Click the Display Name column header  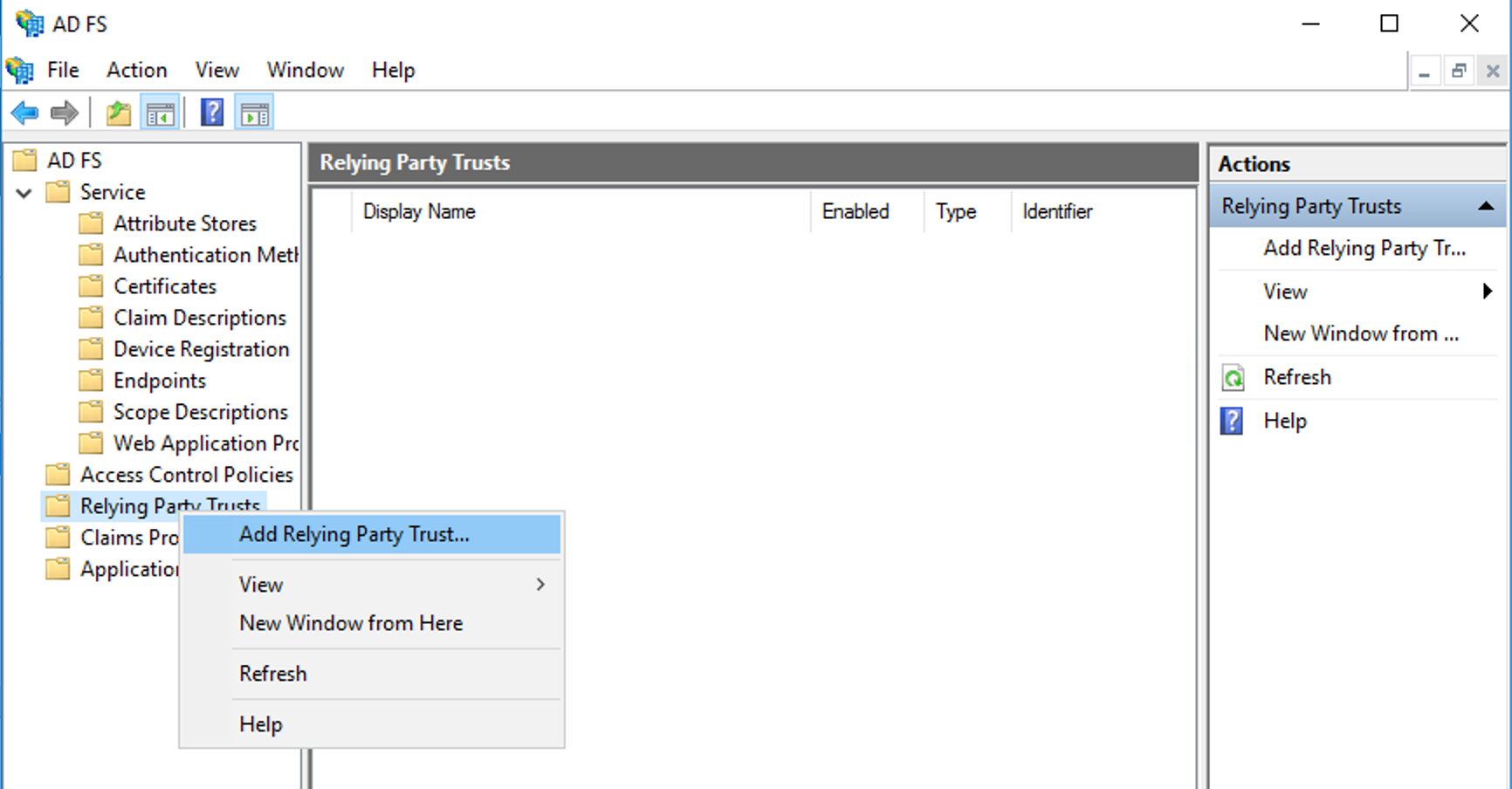tap(419, 211)
